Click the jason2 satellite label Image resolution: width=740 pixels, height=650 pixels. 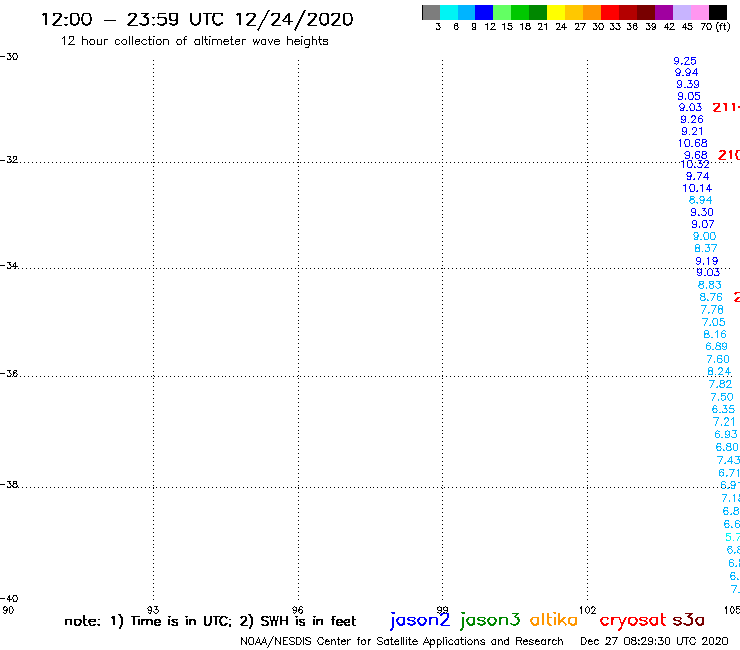(420, 620)
